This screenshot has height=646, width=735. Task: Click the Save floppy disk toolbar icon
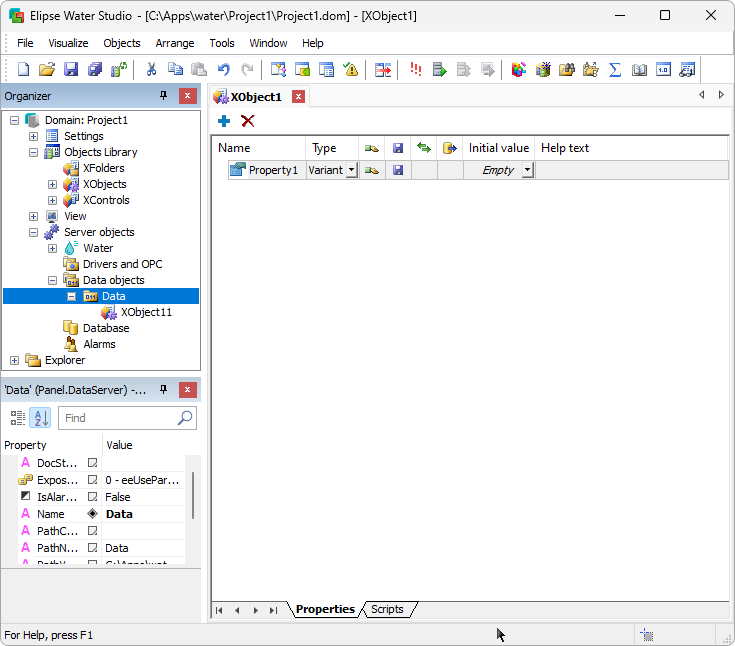click(71, 70)
